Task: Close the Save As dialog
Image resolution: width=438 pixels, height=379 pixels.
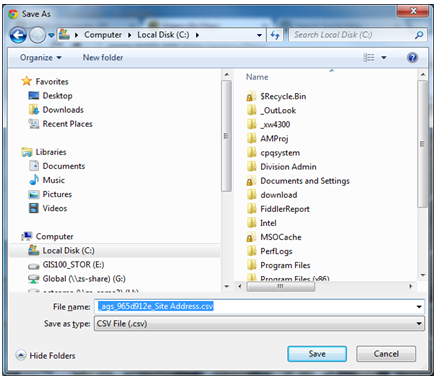Action: tap(413, 11)
